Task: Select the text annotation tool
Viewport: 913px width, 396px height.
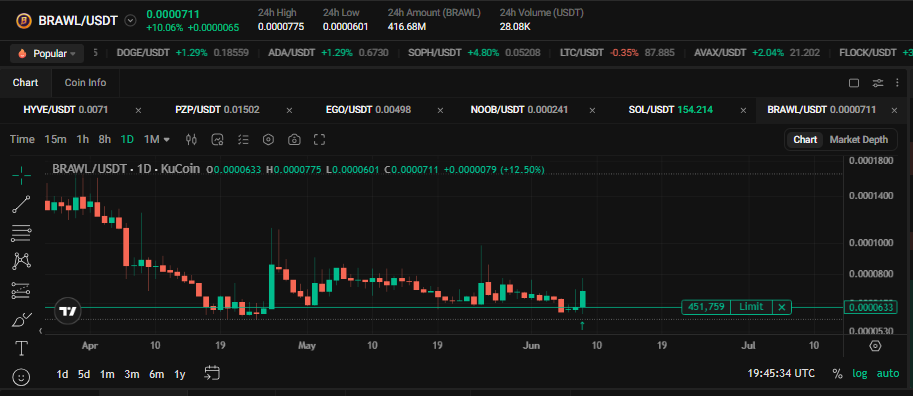Action: (x=22, y=348)
